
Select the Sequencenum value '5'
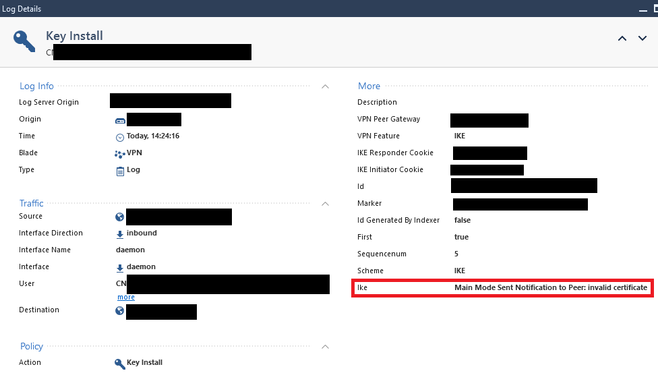click(456, 254)
